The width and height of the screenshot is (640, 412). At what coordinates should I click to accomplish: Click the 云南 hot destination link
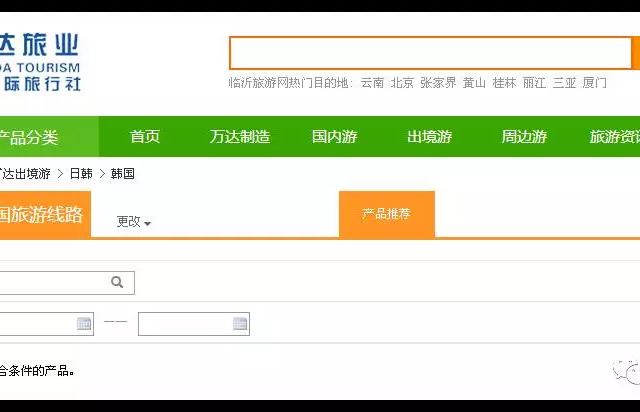(x=372, y=83)
